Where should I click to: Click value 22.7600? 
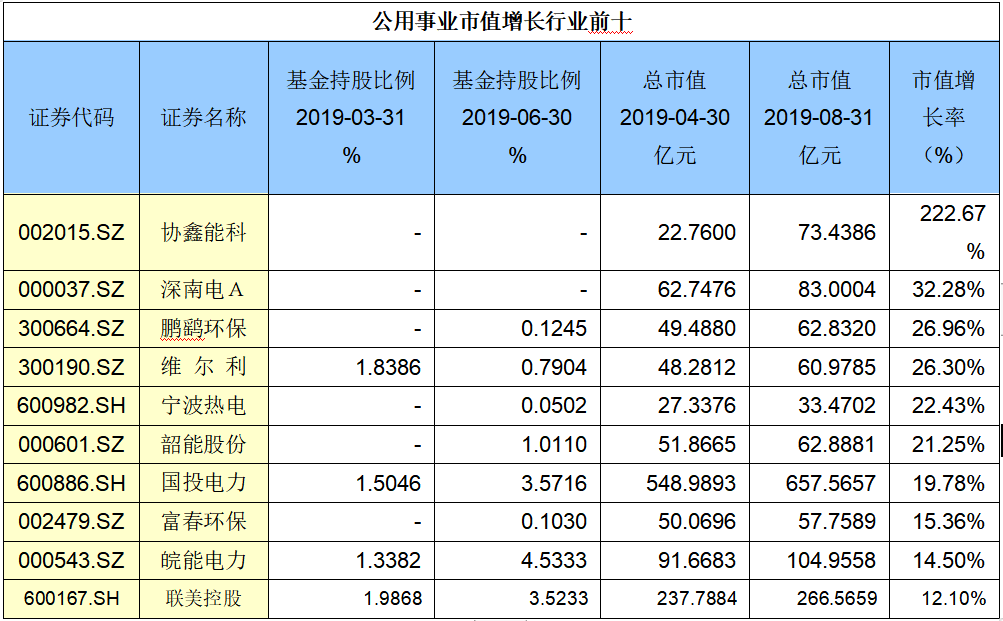pos(697,232)
